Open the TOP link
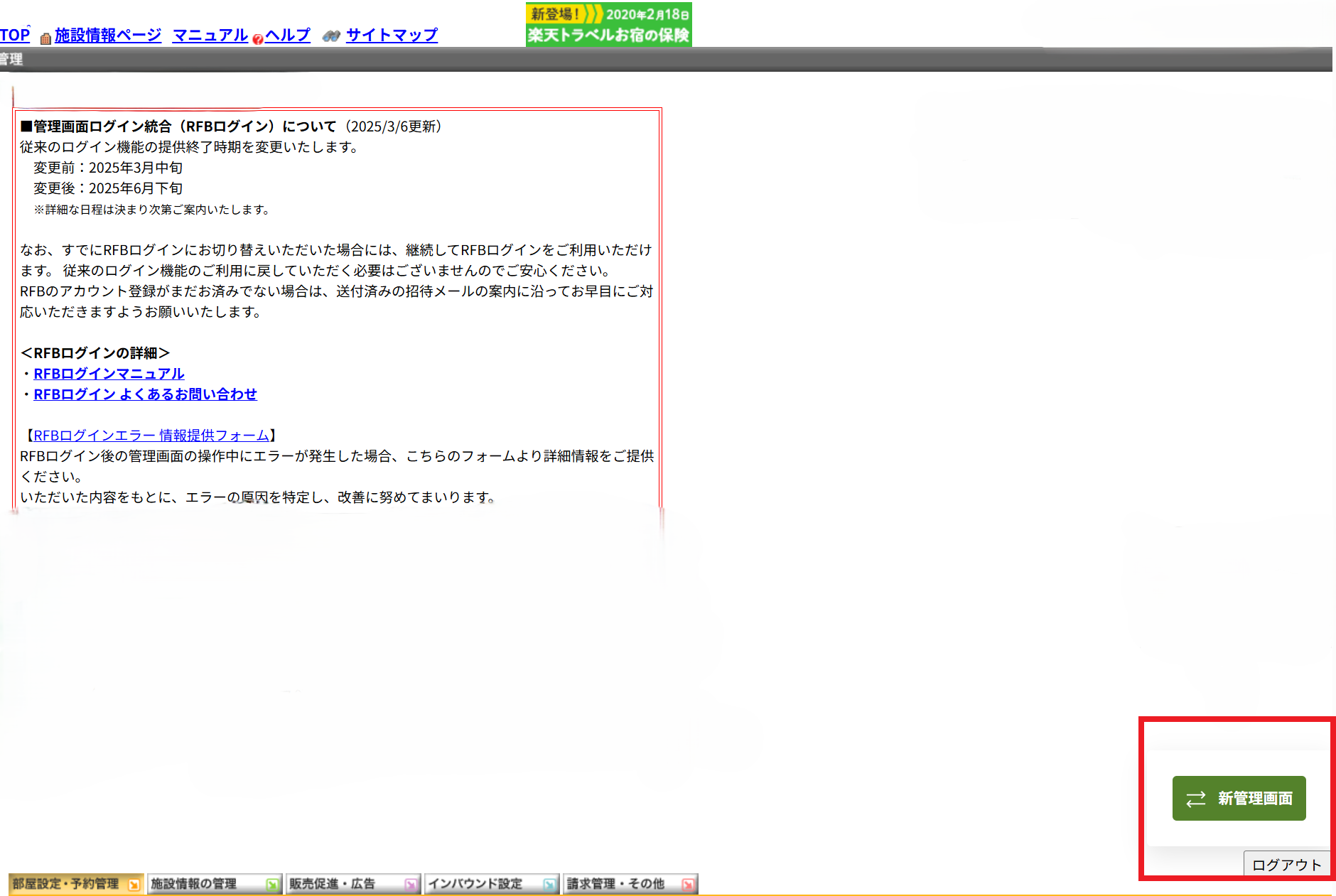 (x=15, y=35)
